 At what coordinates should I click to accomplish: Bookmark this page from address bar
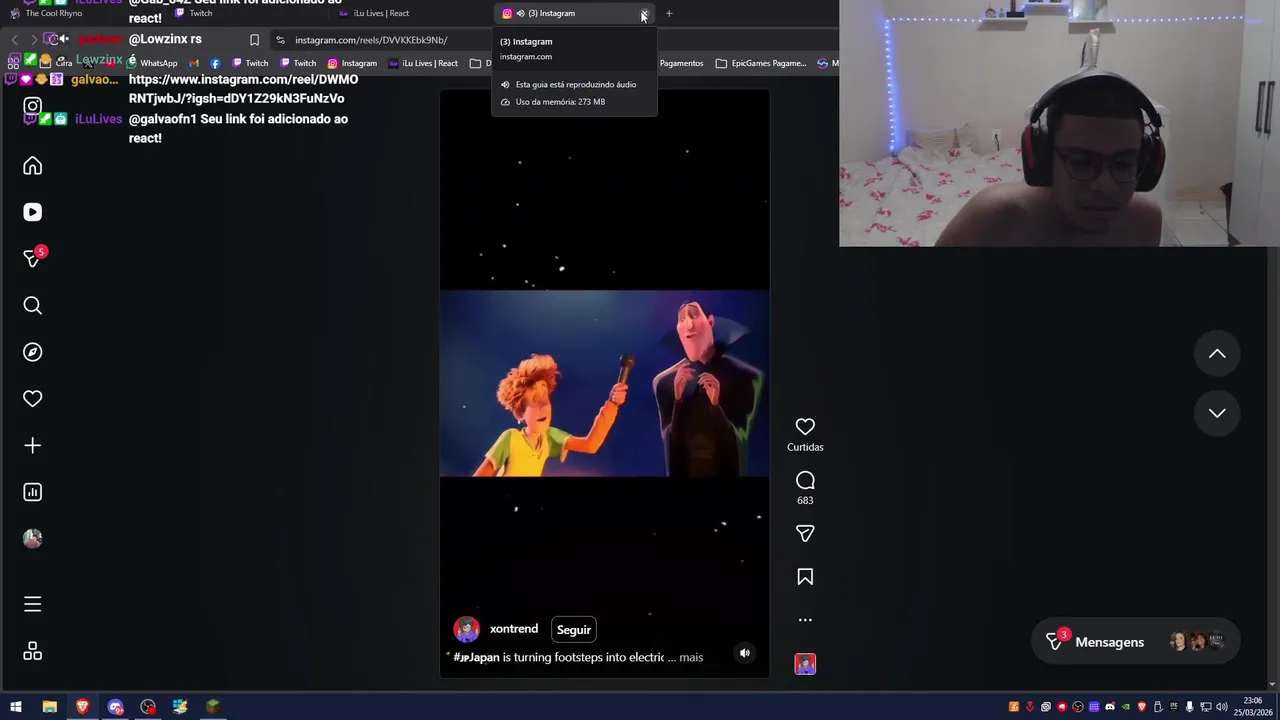coord(254,40)
